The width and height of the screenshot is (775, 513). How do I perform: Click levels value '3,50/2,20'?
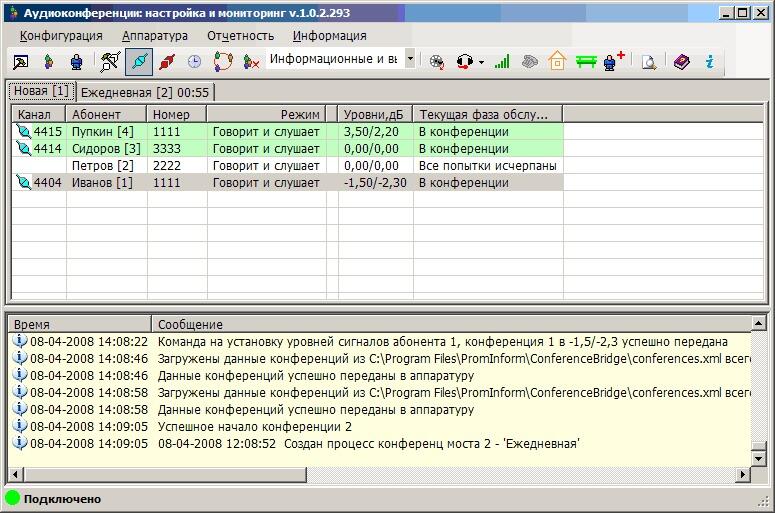click(371, 132)
